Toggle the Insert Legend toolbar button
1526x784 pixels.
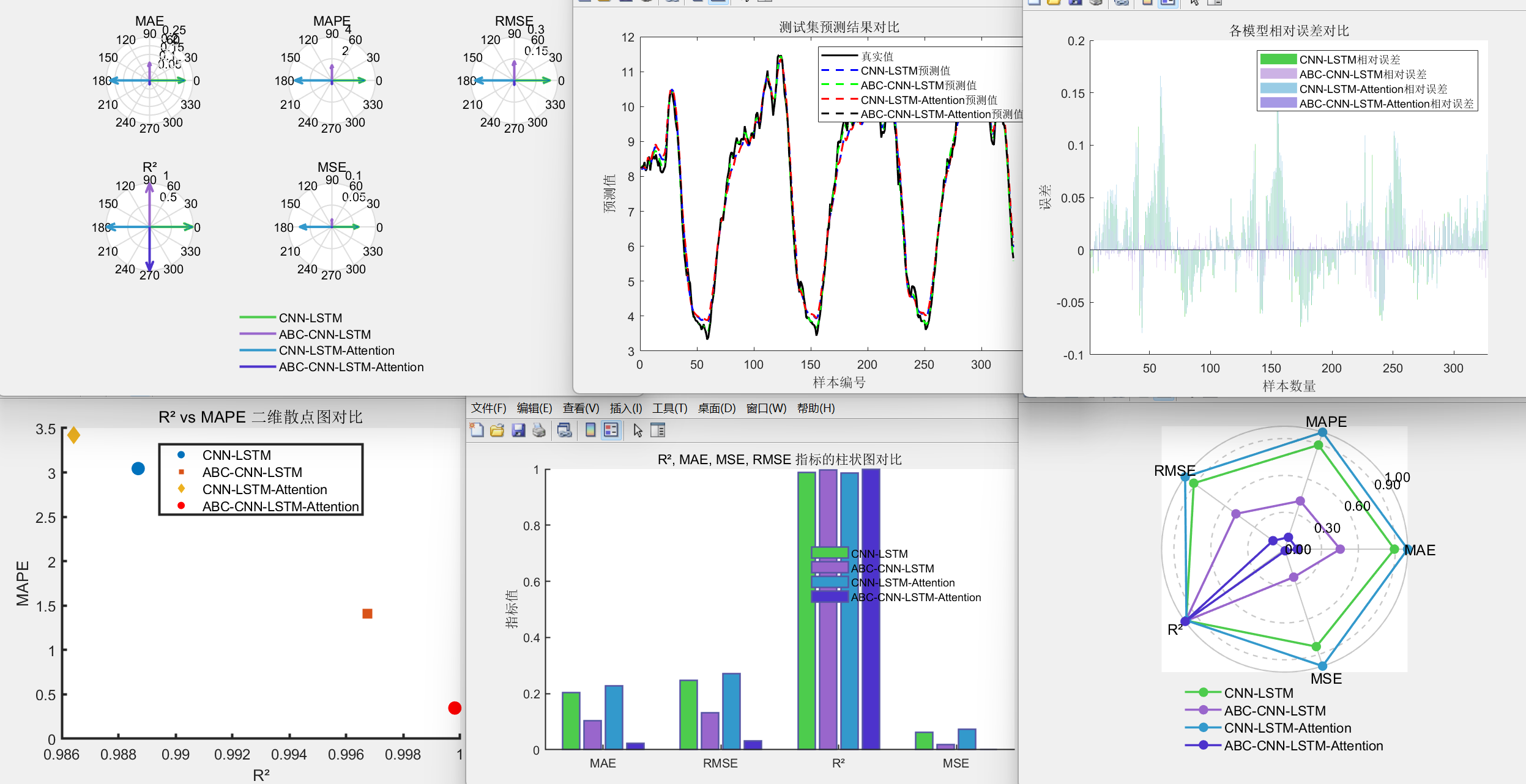611,431
